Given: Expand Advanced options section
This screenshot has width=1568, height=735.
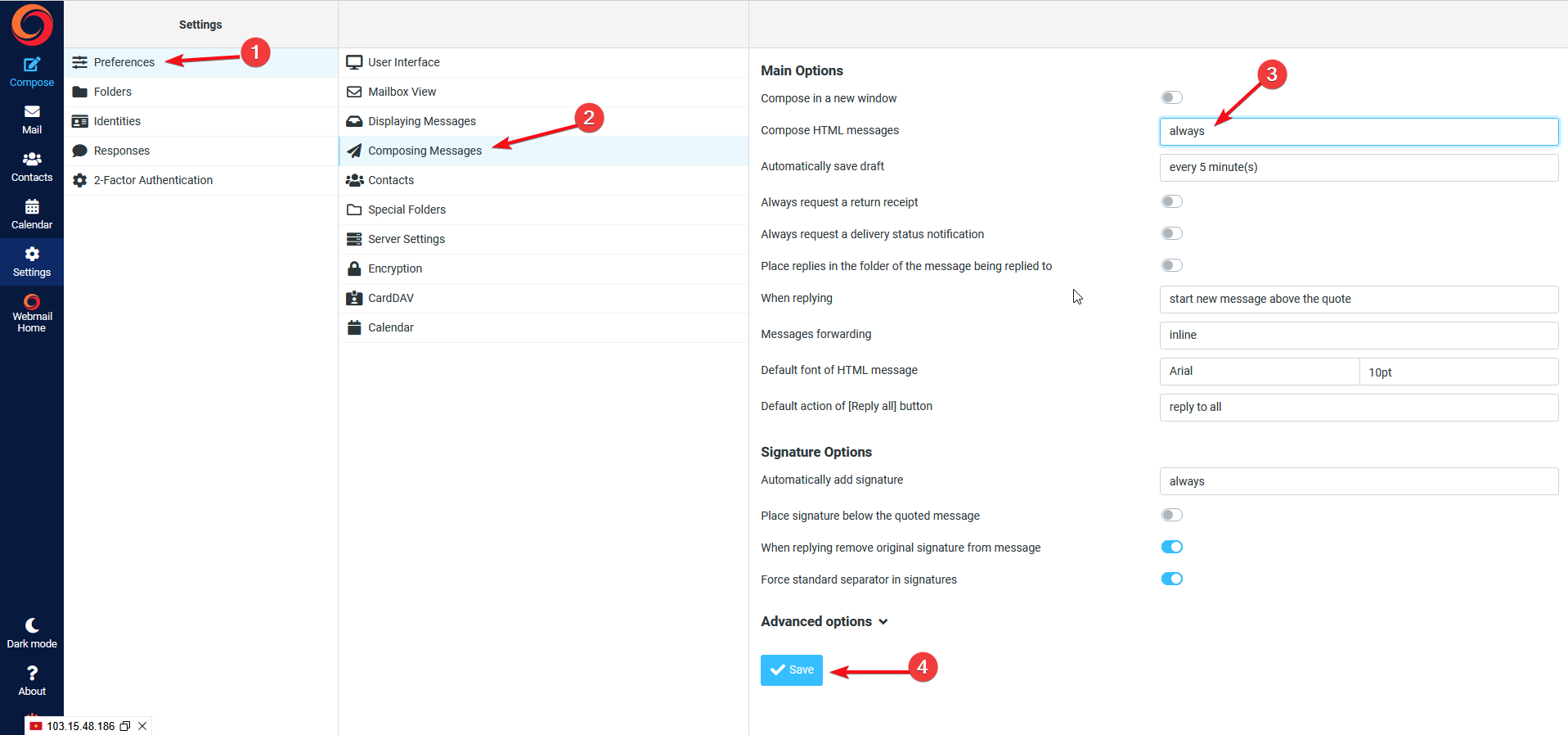Looking at the screenshot, I should [824, 622].
